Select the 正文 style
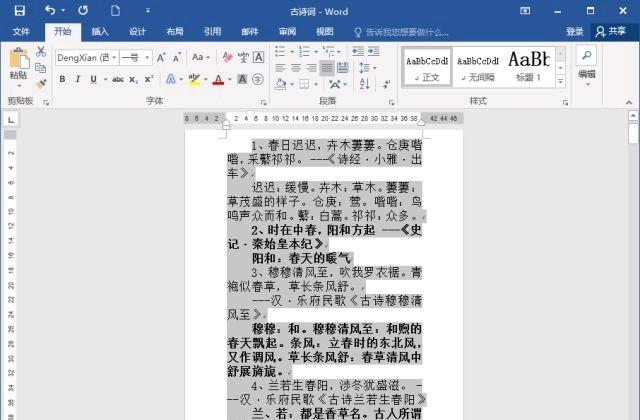This screenshot has width=640, height=420. pos(427,67)
